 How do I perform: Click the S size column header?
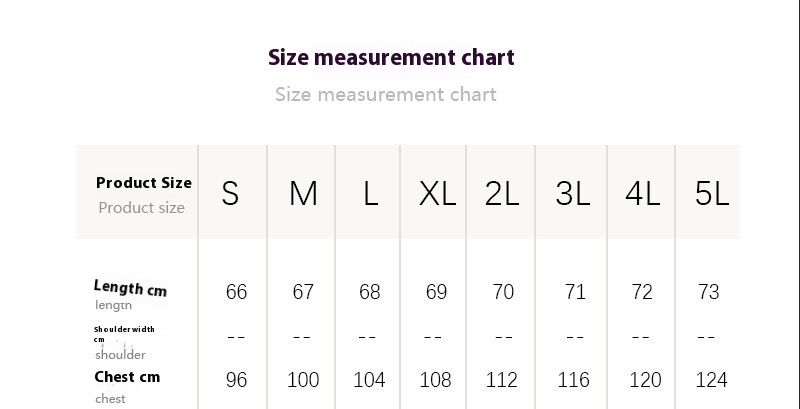click(x=230, y=194)
